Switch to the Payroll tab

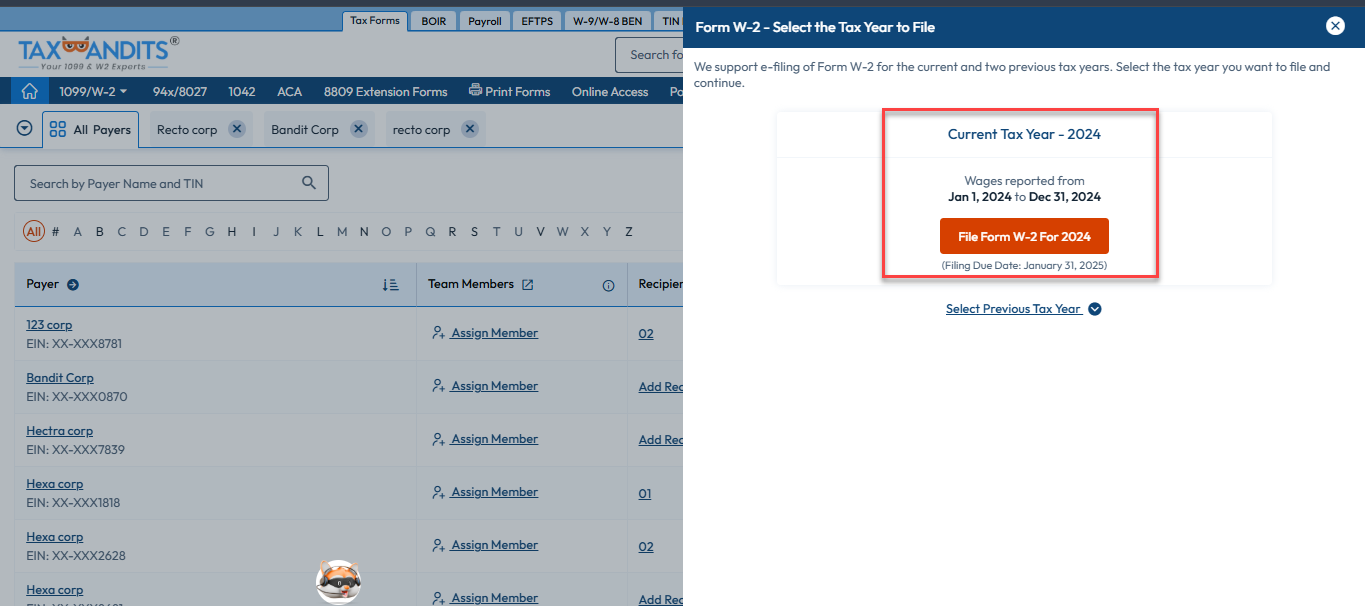486,20
